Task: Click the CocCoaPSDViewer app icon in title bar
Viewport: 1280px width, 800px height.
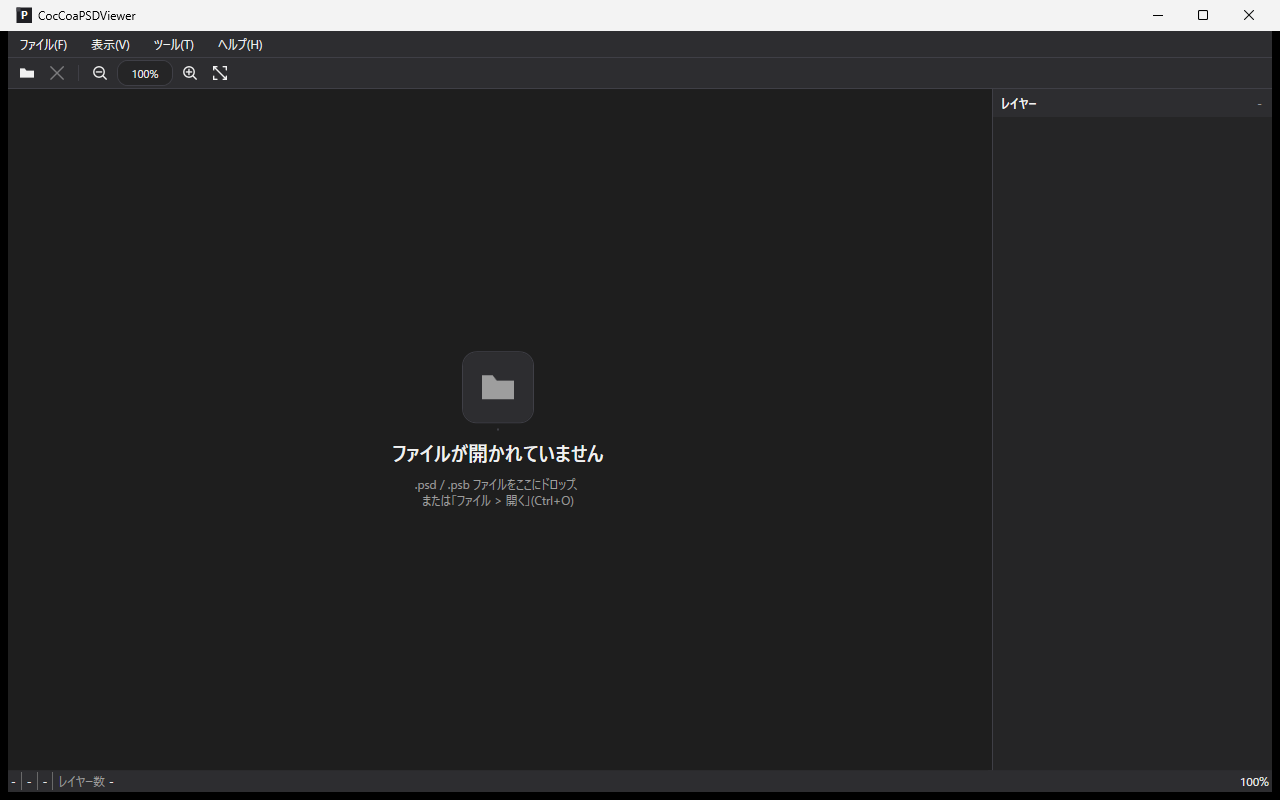Action: [24, 15]
